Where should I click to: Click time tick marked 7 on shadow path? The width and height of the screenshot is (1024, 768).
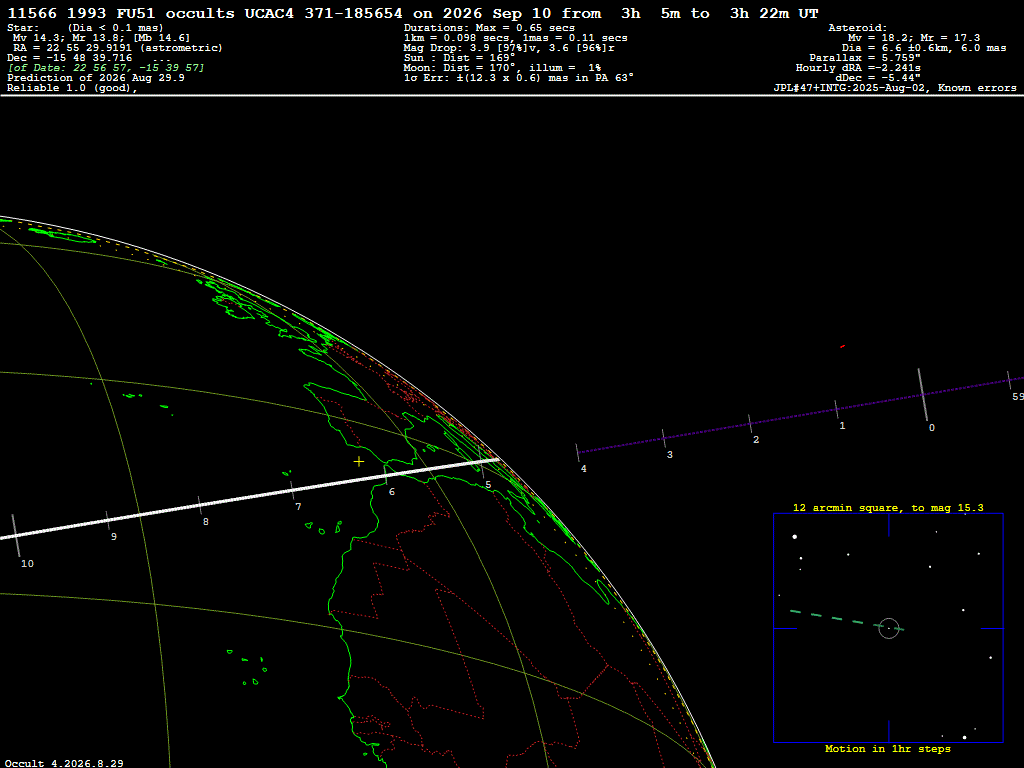click(x=292, y=490)
